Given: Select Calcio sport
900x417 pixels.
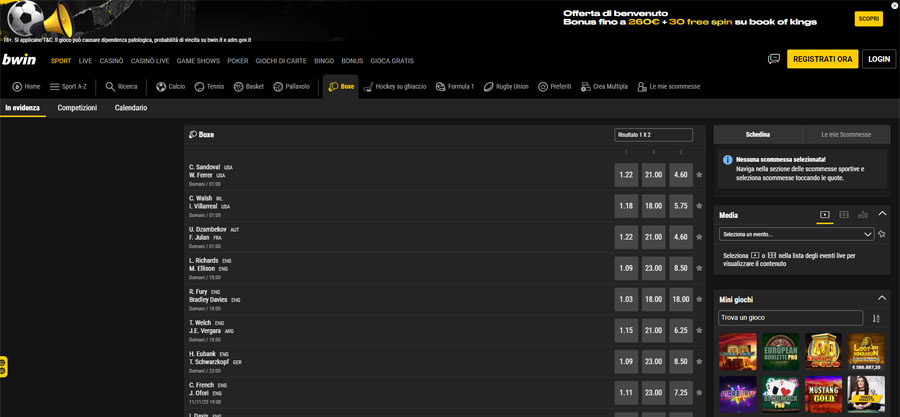Looking at the screenshot, I should pos(170,87).
